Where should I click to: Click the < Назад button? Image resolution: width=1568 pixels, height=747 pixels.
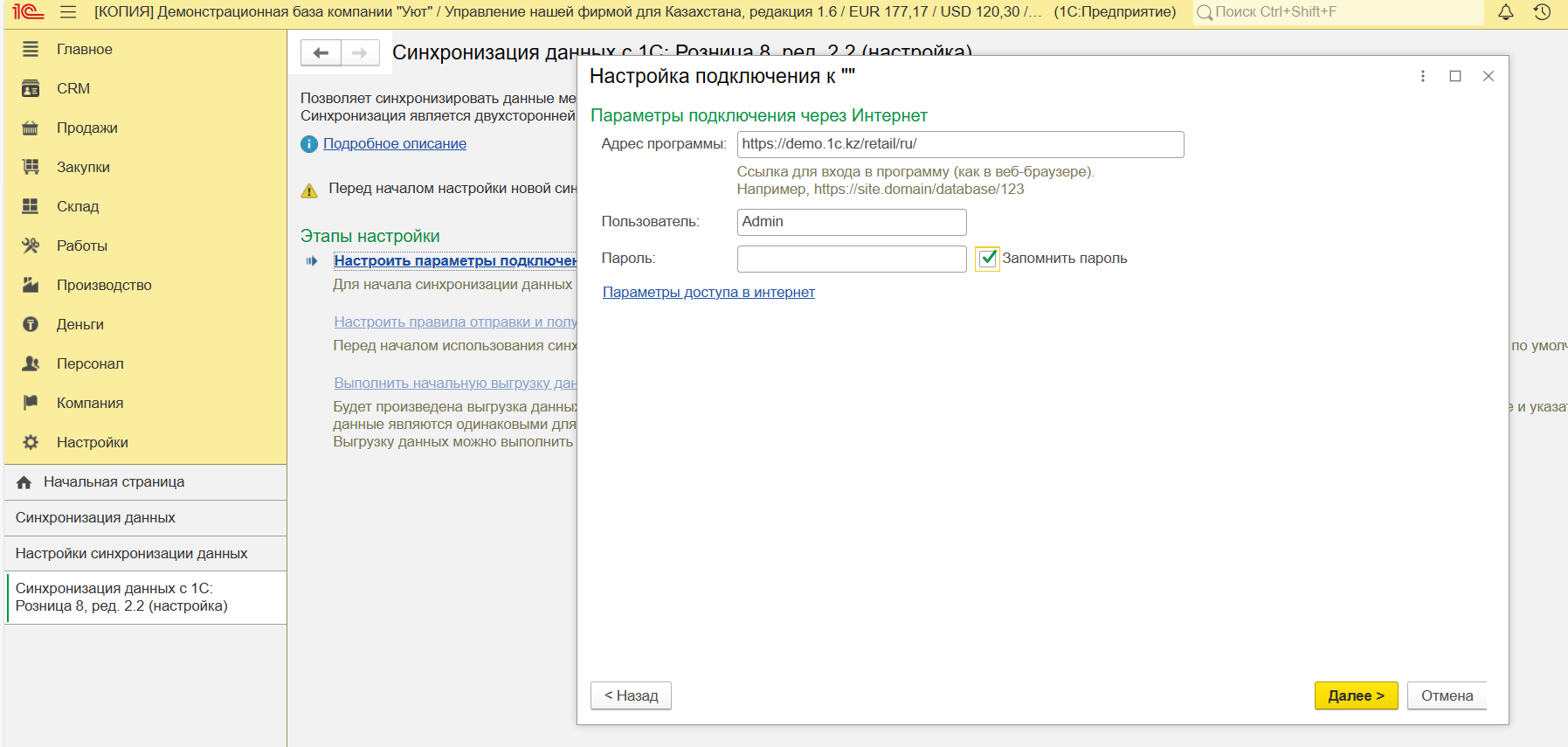[x=631, y=695]
